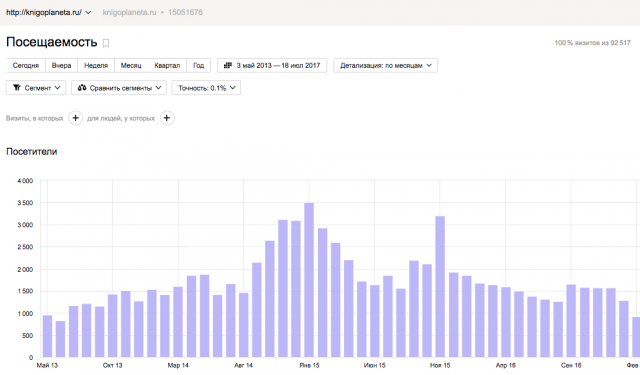Screen dimensions: 640x375
Task: Click the calendar icon in the date range
Action: [228, 65]
